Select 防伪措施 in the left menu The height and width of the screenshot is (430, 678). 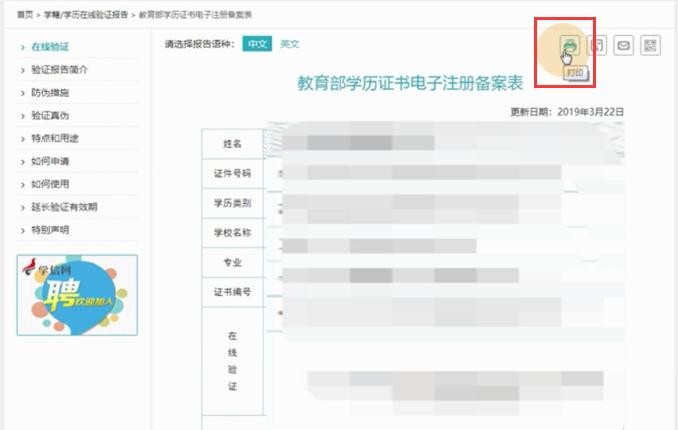click(50, 93)
